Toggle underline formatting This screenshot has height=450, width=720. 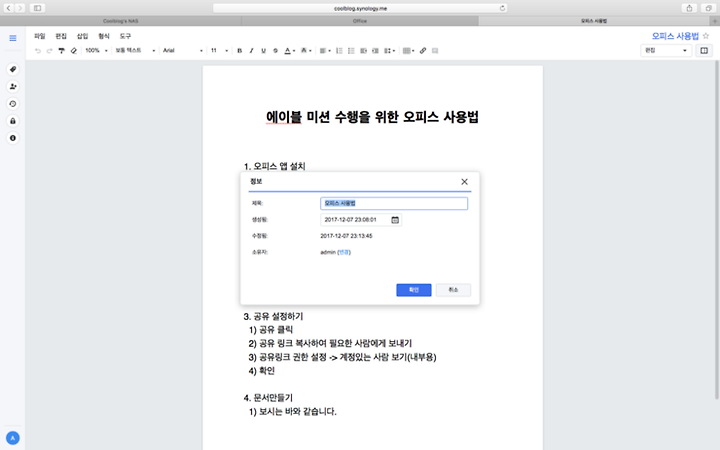pos(263,51)
